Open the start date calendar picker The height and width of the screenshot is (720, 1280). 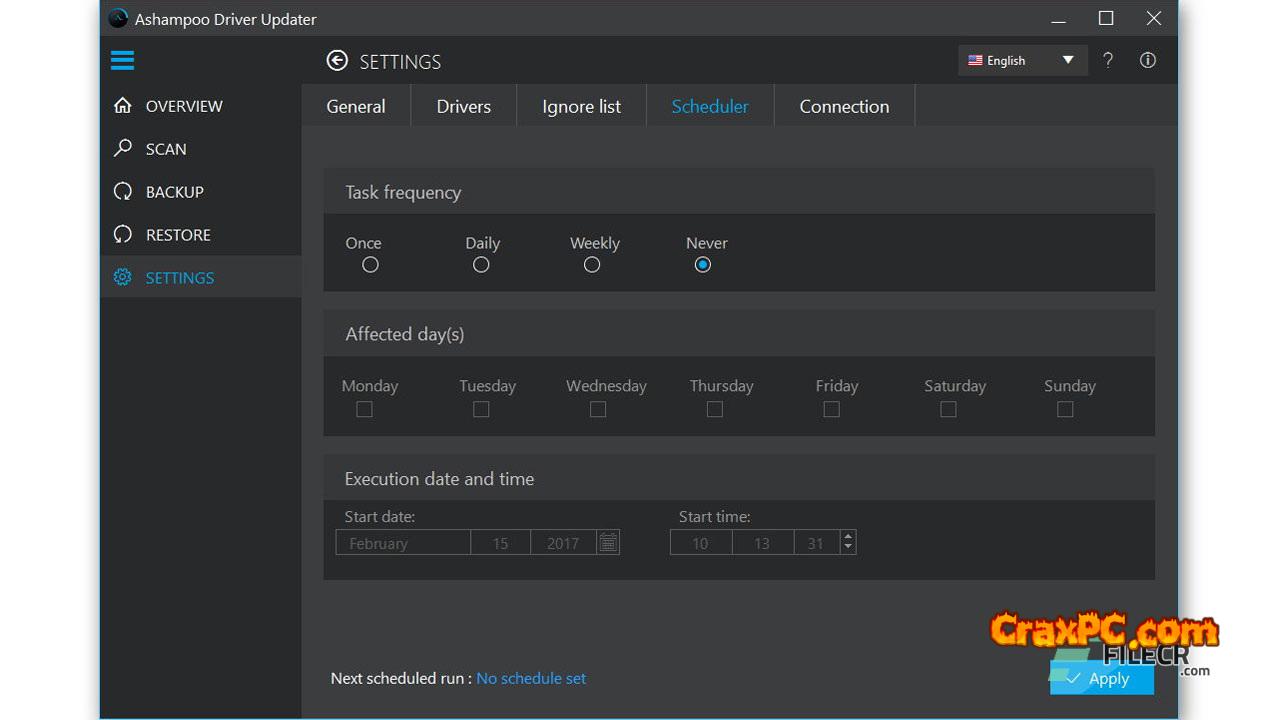pos(608,542)
